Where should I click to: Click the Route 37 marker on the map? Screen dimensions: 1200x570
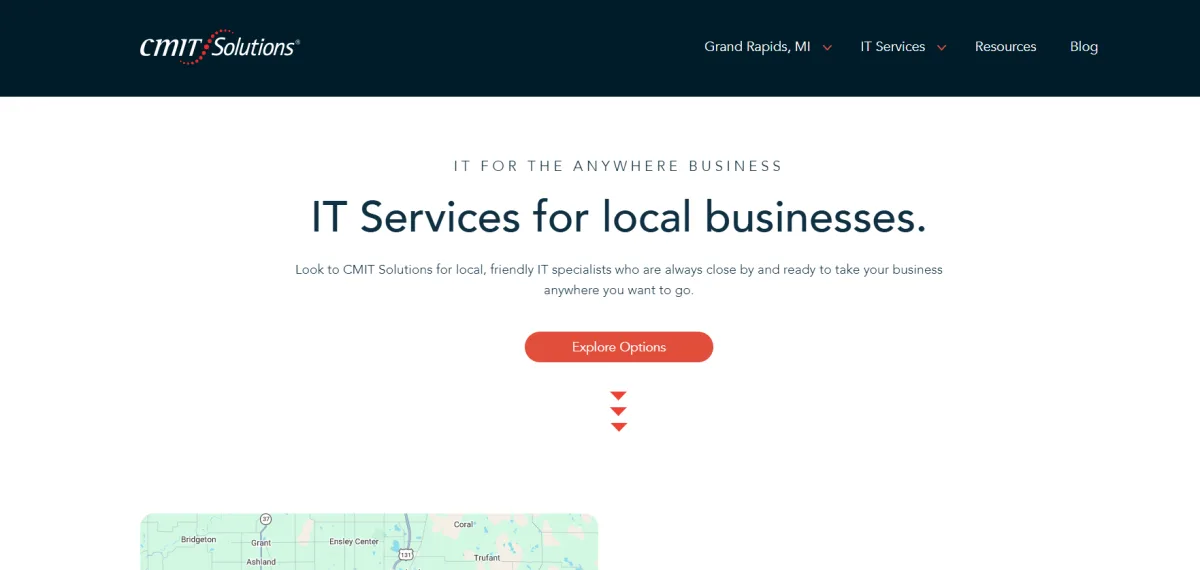pos(265,520)
